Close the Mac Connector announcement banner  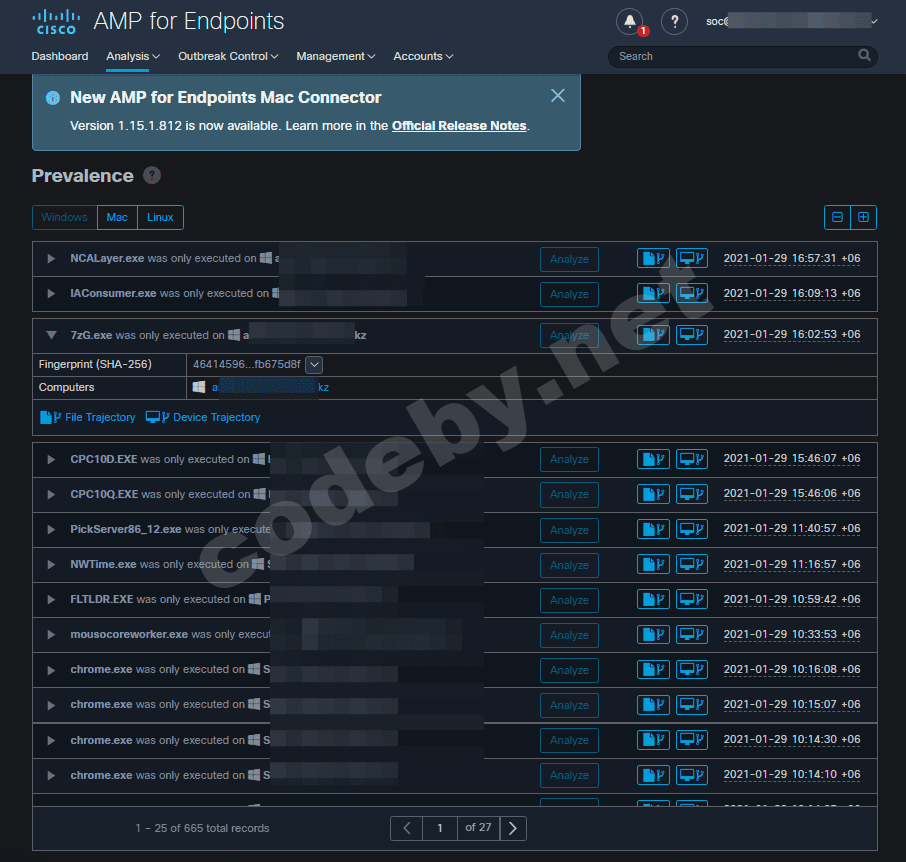coord(558,95)
